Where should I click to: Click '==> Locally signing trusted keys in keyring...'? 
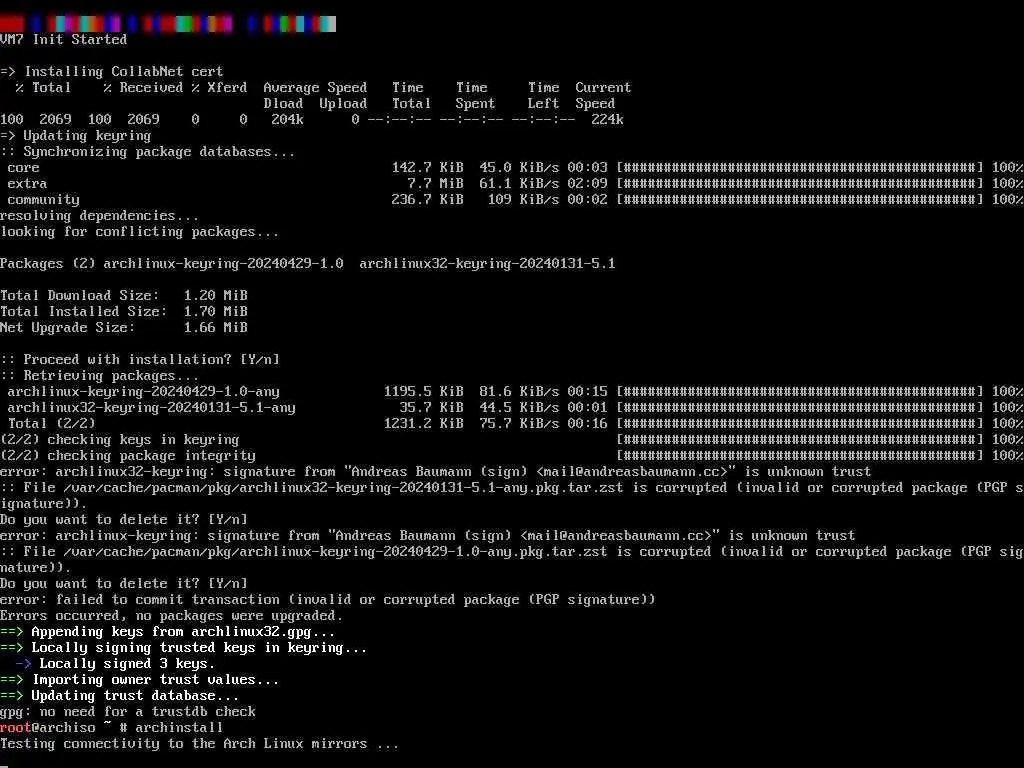[x=184, y=648]
